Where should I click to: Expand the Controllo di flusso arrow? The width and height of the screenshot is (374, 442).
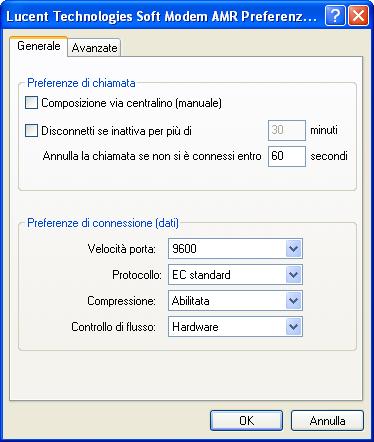click(294, 327)
